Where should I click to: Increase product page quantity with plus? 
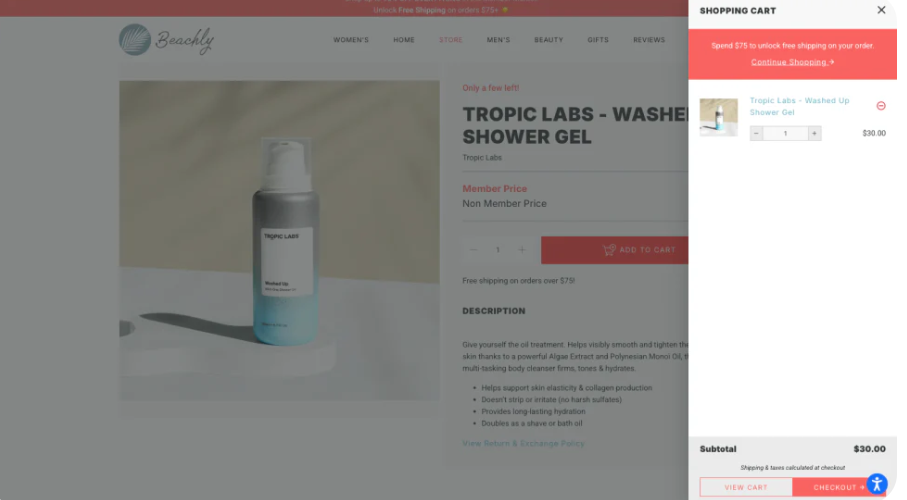[522, 250]
